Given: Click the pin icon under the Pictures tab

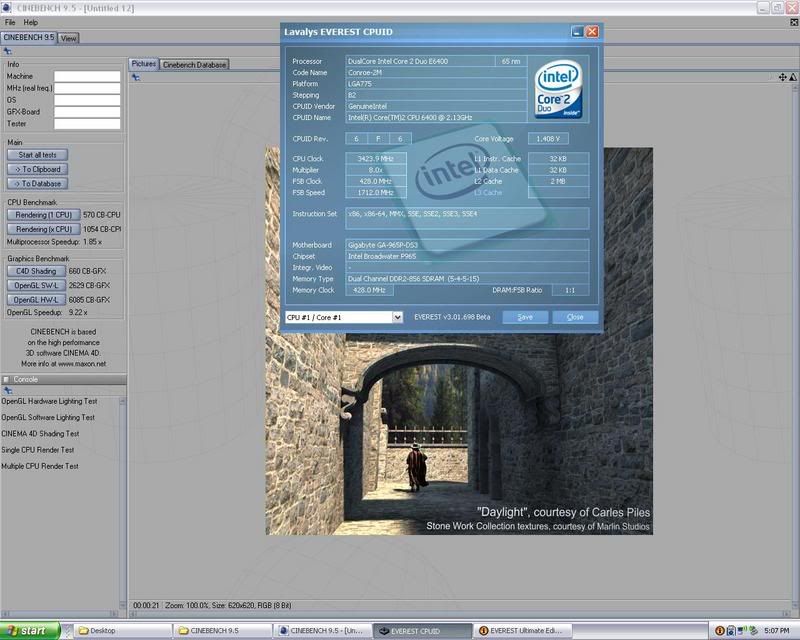Looking at the screenshot, I should click(x=136, y=77).
